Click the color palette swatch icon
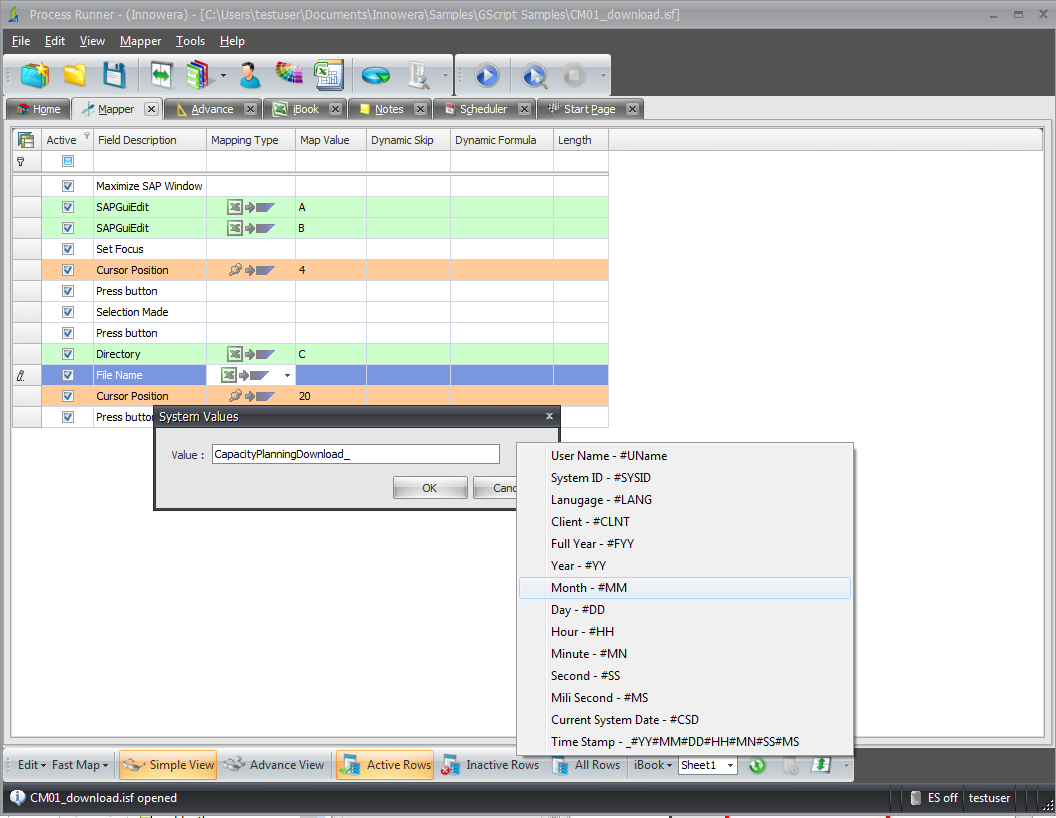The height and width of the screenshot is (818, 1056). pyautogui.click(x=289, y=75)
